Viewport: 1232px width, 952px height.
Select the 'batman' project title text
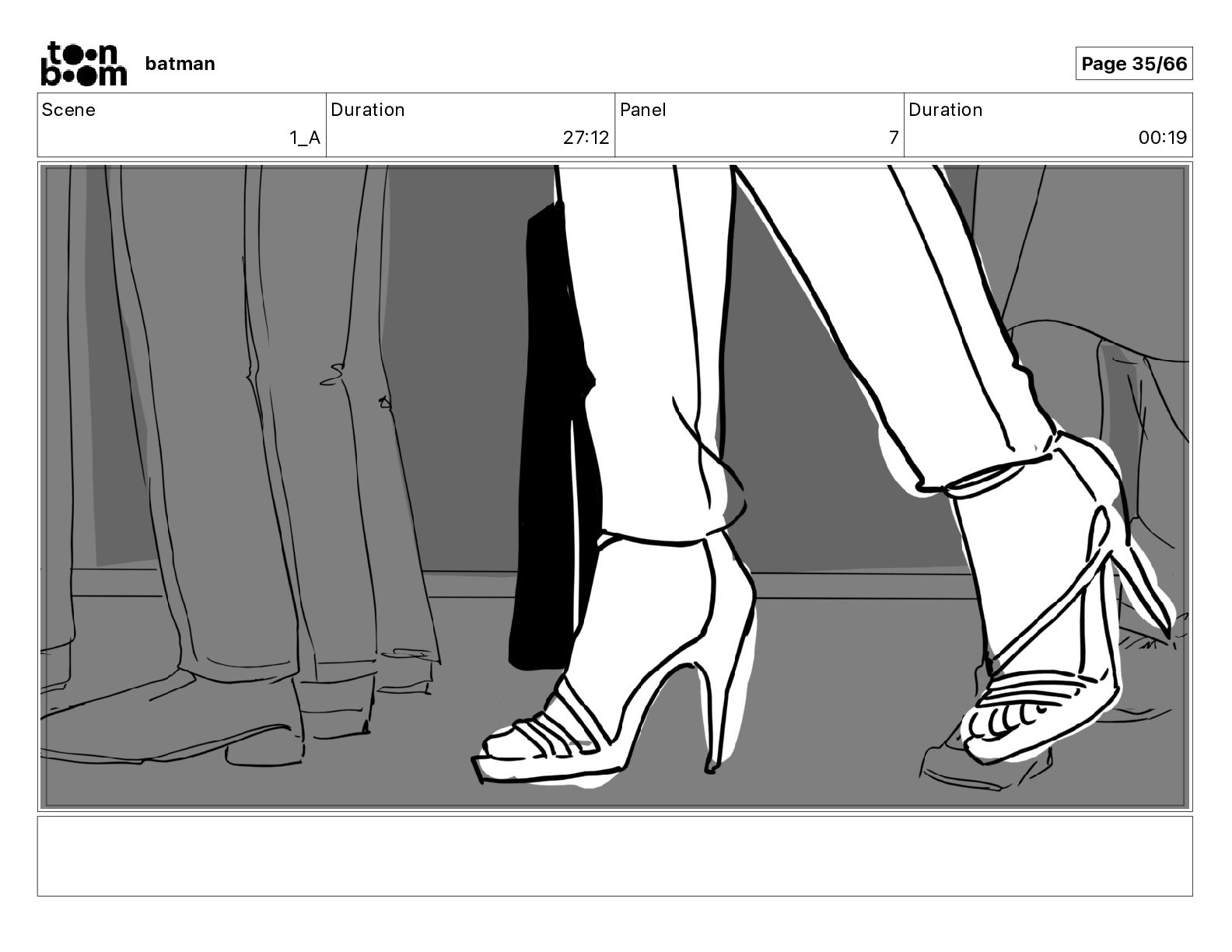pyautogui.click(x=180, y=64)
